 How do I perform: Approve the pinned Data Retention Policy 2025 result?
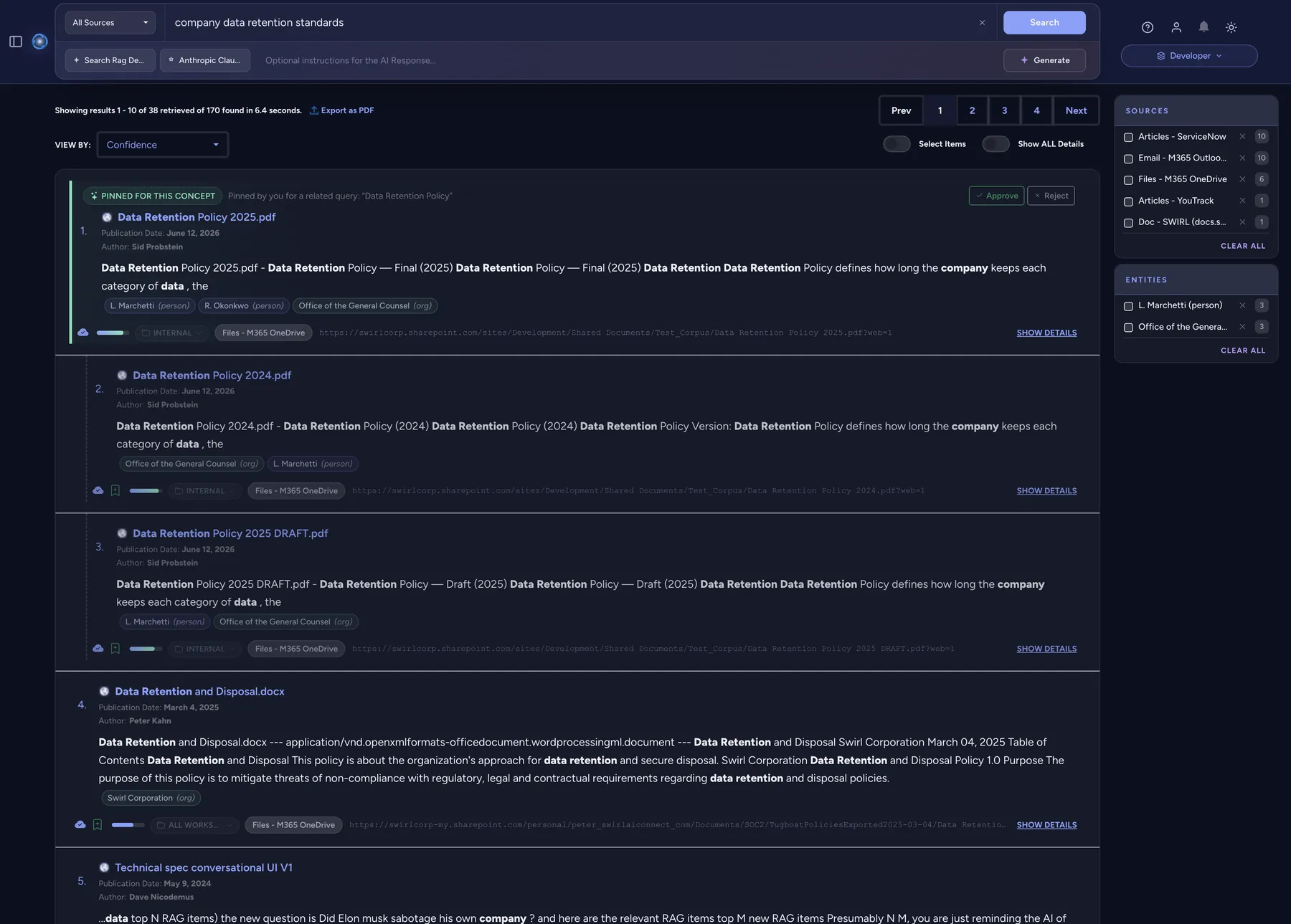pyautogui.click(x=996, y=196)
